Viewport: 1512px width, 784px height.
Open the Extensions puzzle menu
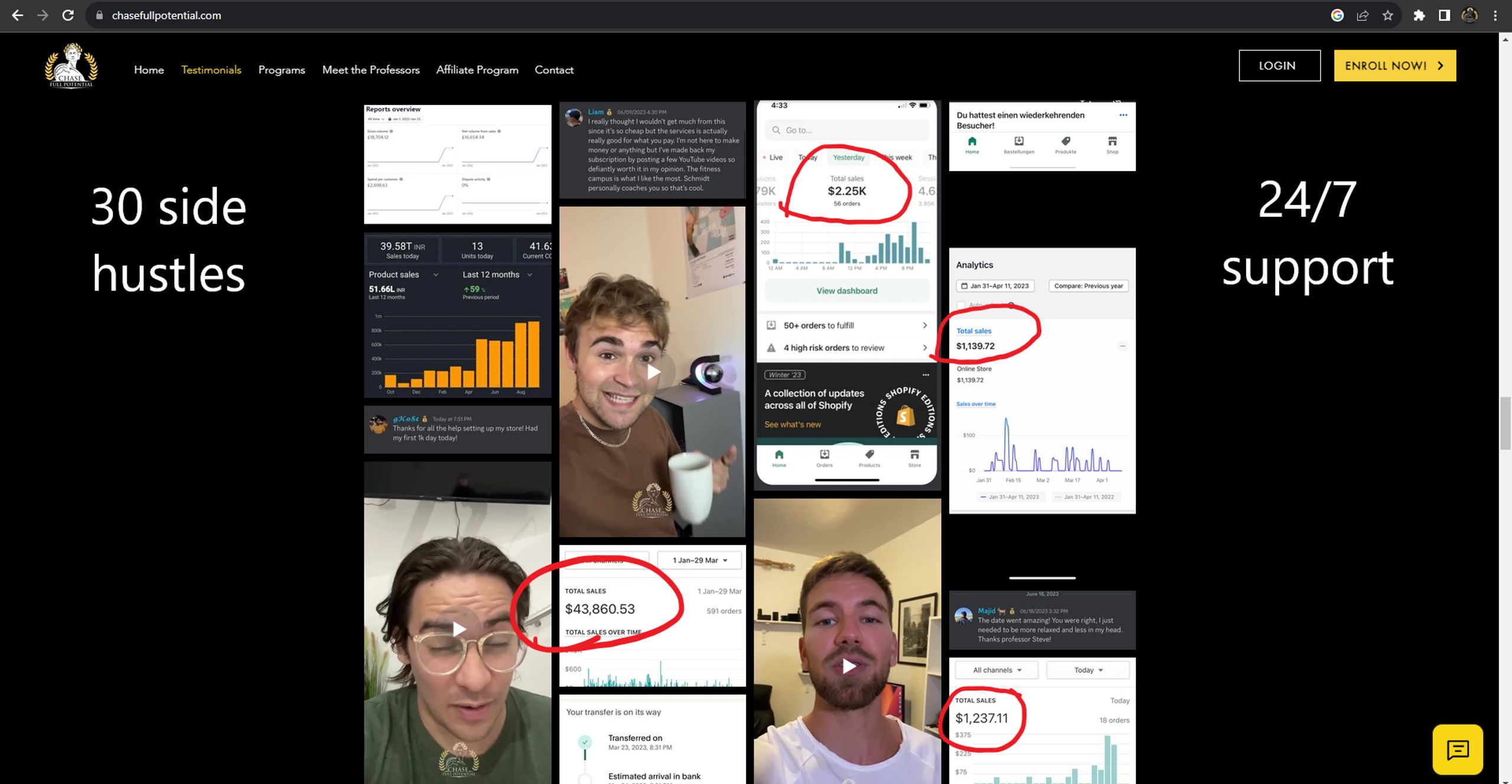coord(1419,15)
